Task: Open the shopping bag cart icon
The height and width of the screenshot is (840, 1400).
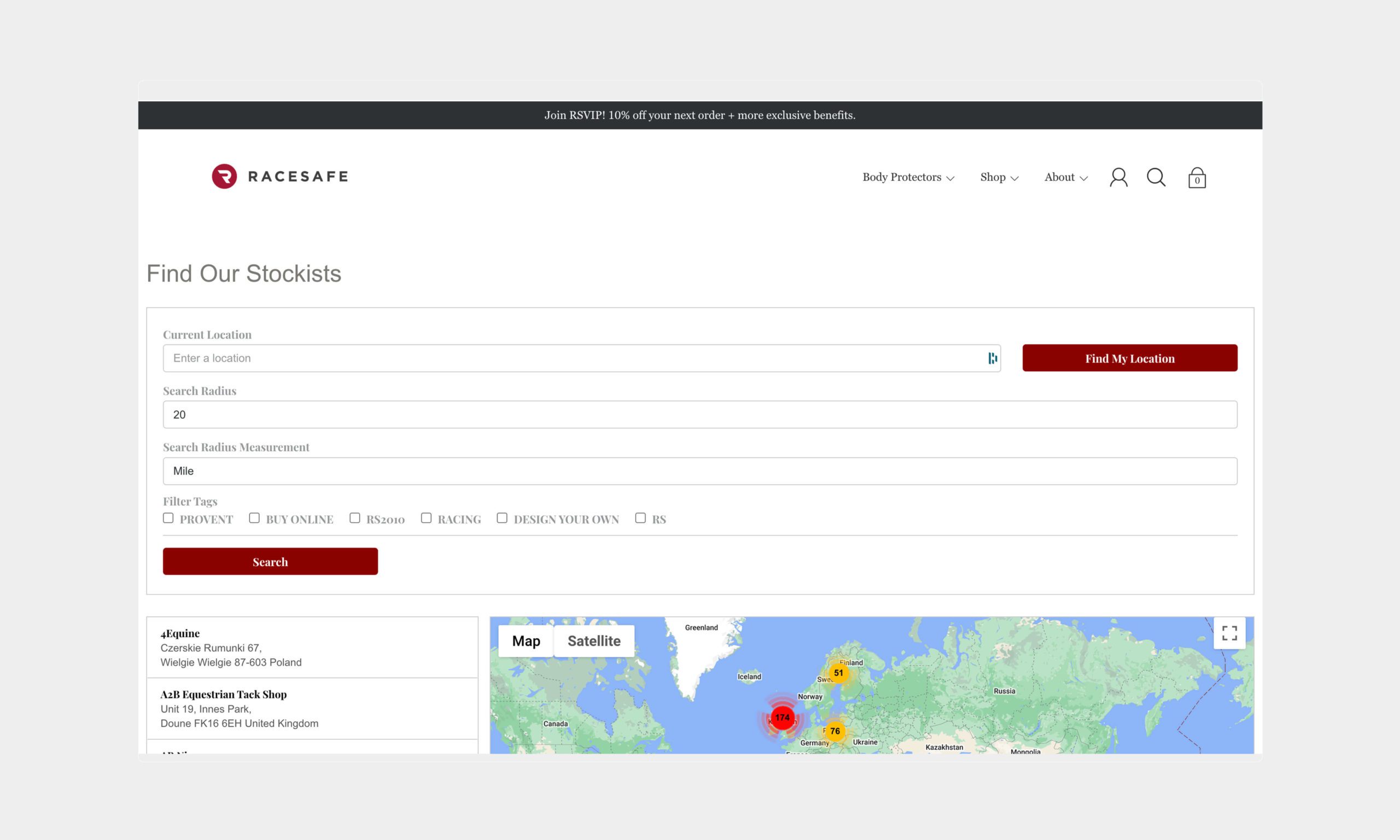Action: (x=1197, y=178)
